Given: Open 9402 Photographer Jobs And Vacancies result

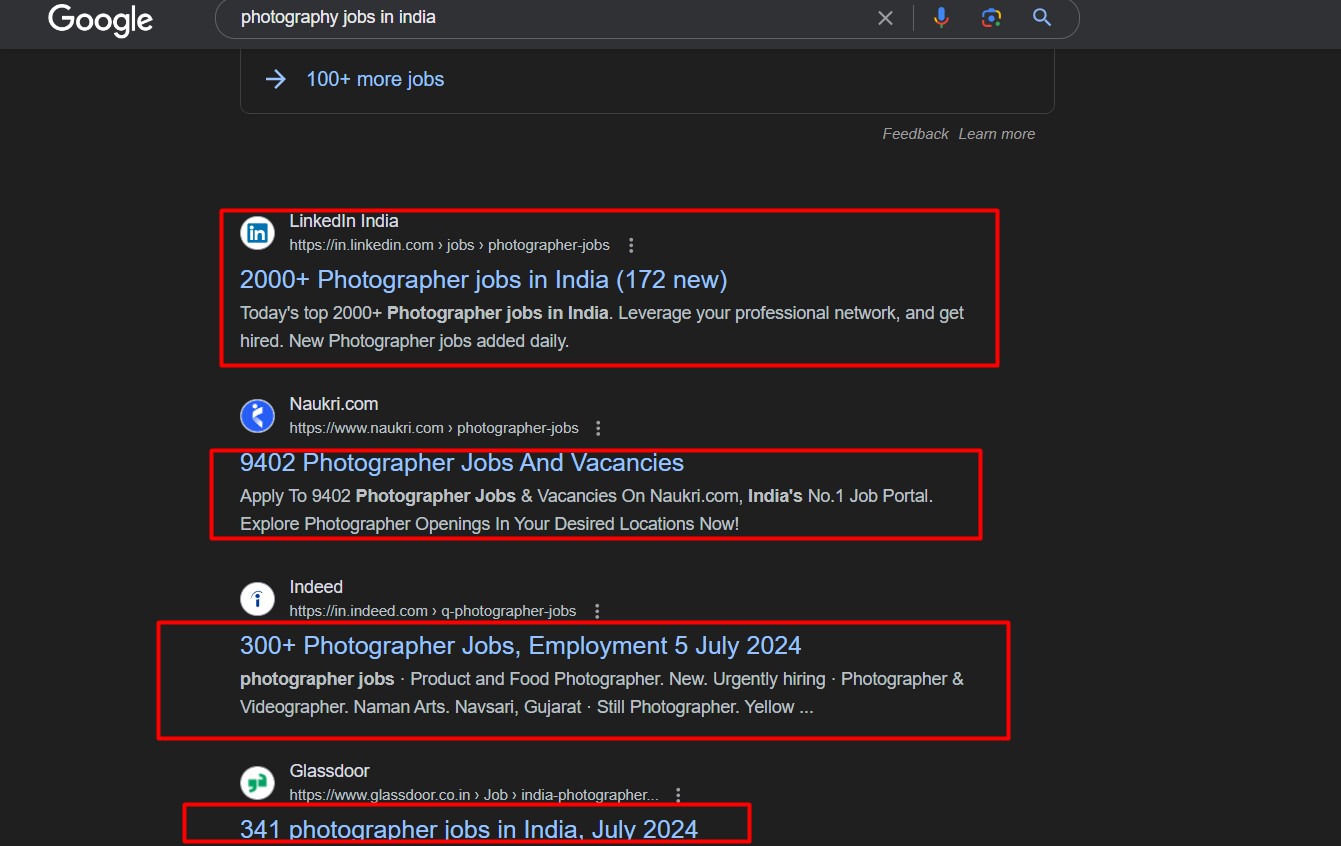Looking at the screenshot, I should (x=462, y=462).
